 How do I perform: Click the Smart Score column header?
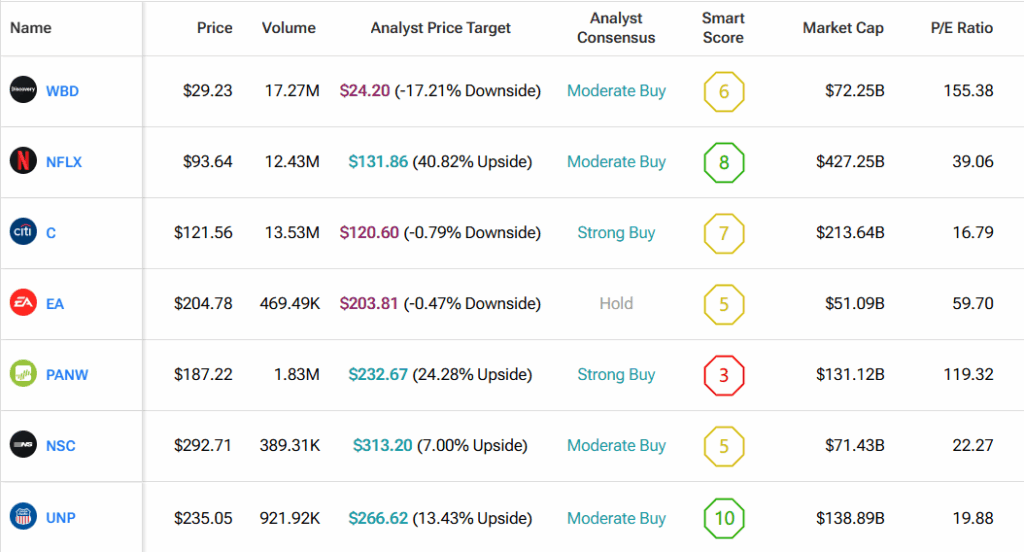point(723,28)
